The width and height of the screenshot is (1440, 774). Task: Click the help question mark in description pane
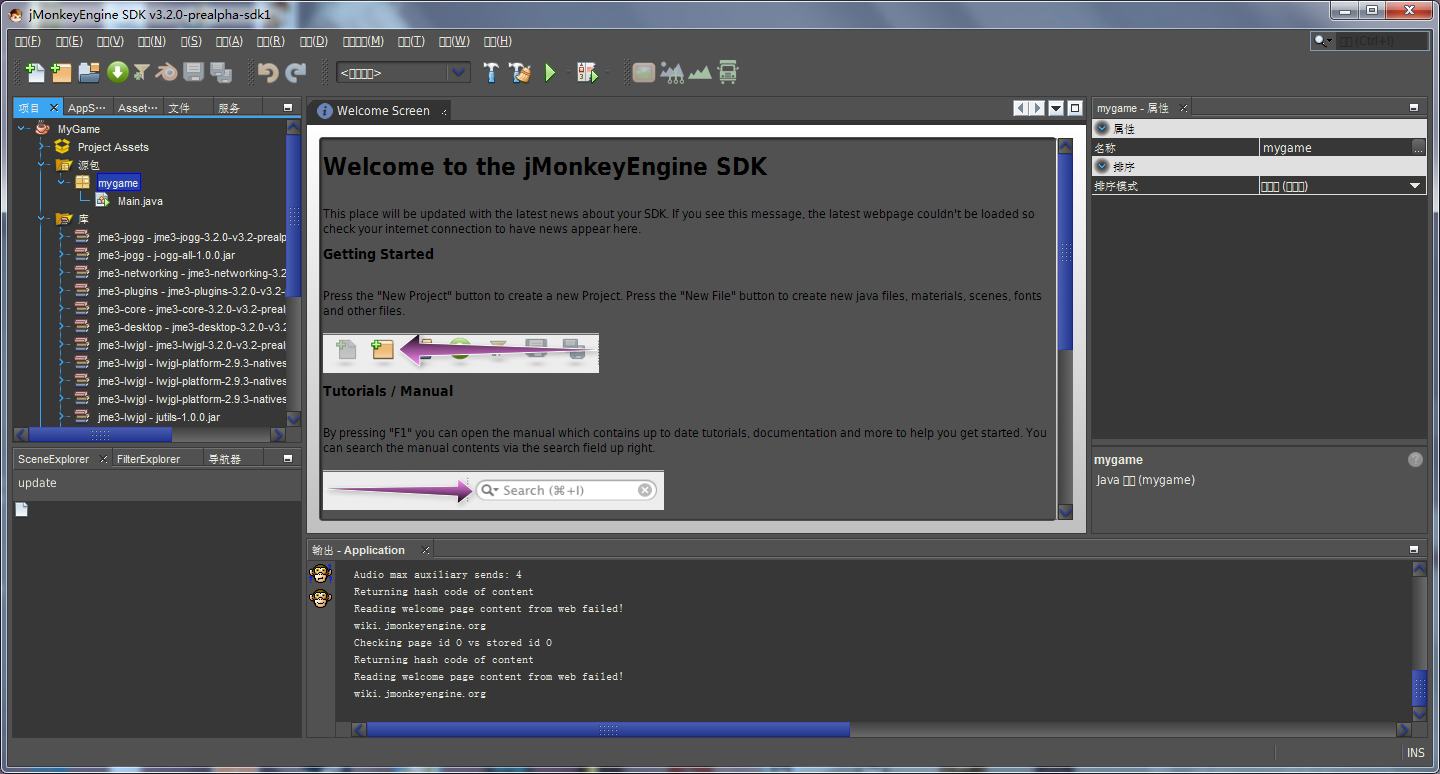pyautogui.click(x=1415, y=460)
